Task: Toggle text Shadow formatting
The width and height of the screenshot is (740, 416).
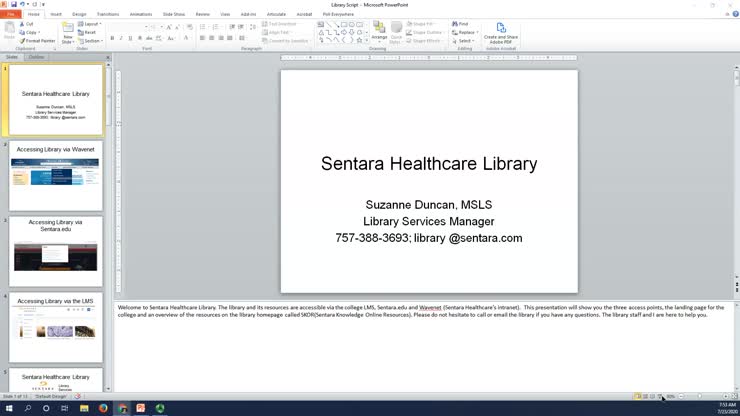Action: (x=140, y=38)
